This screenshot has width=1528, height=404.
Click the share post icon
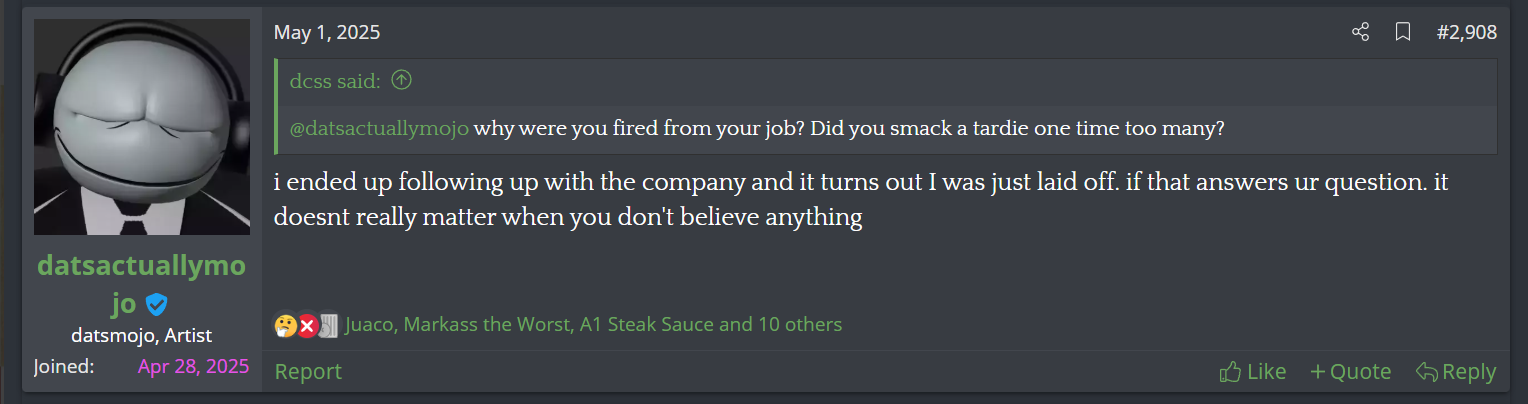coord(1360,33)
